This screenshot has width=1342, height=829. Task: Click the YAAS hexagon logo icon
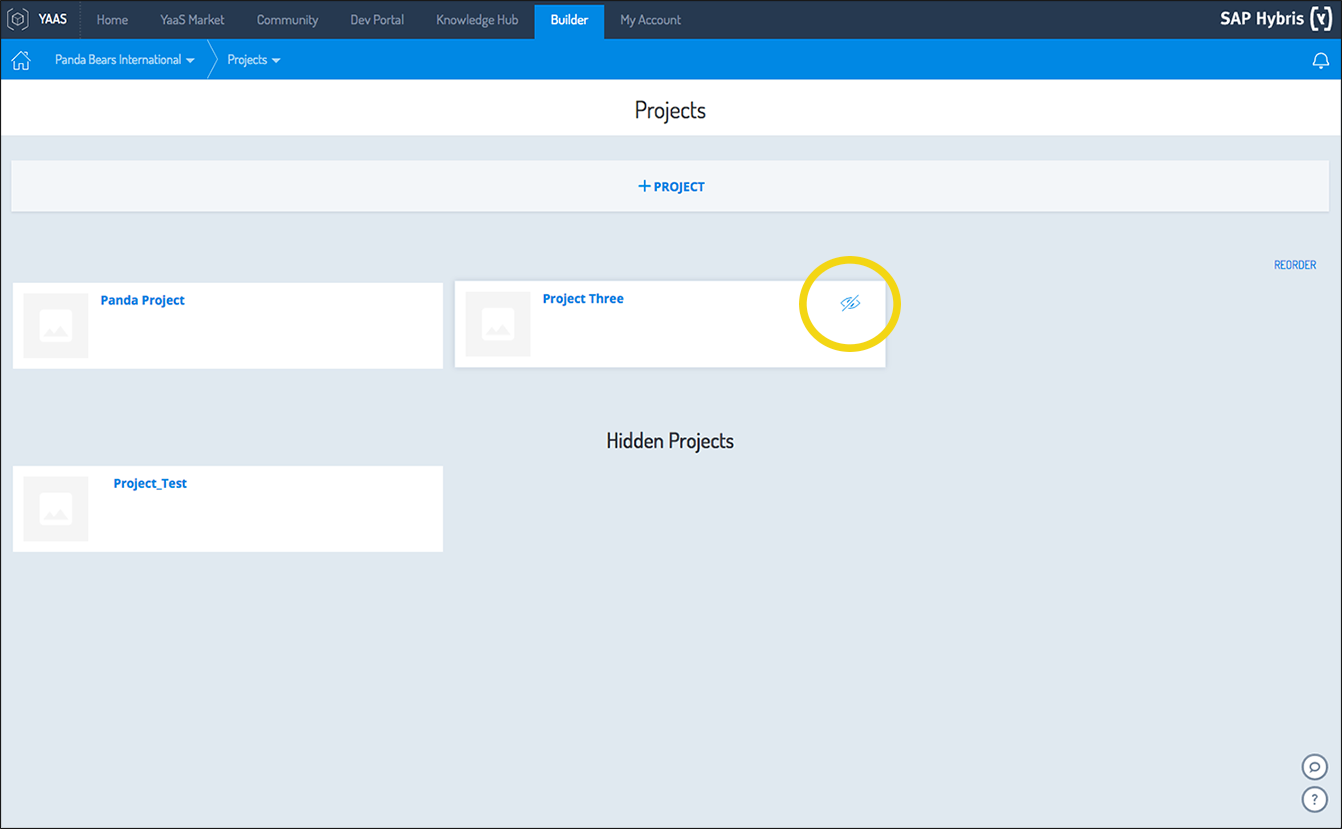click(18, 19)
